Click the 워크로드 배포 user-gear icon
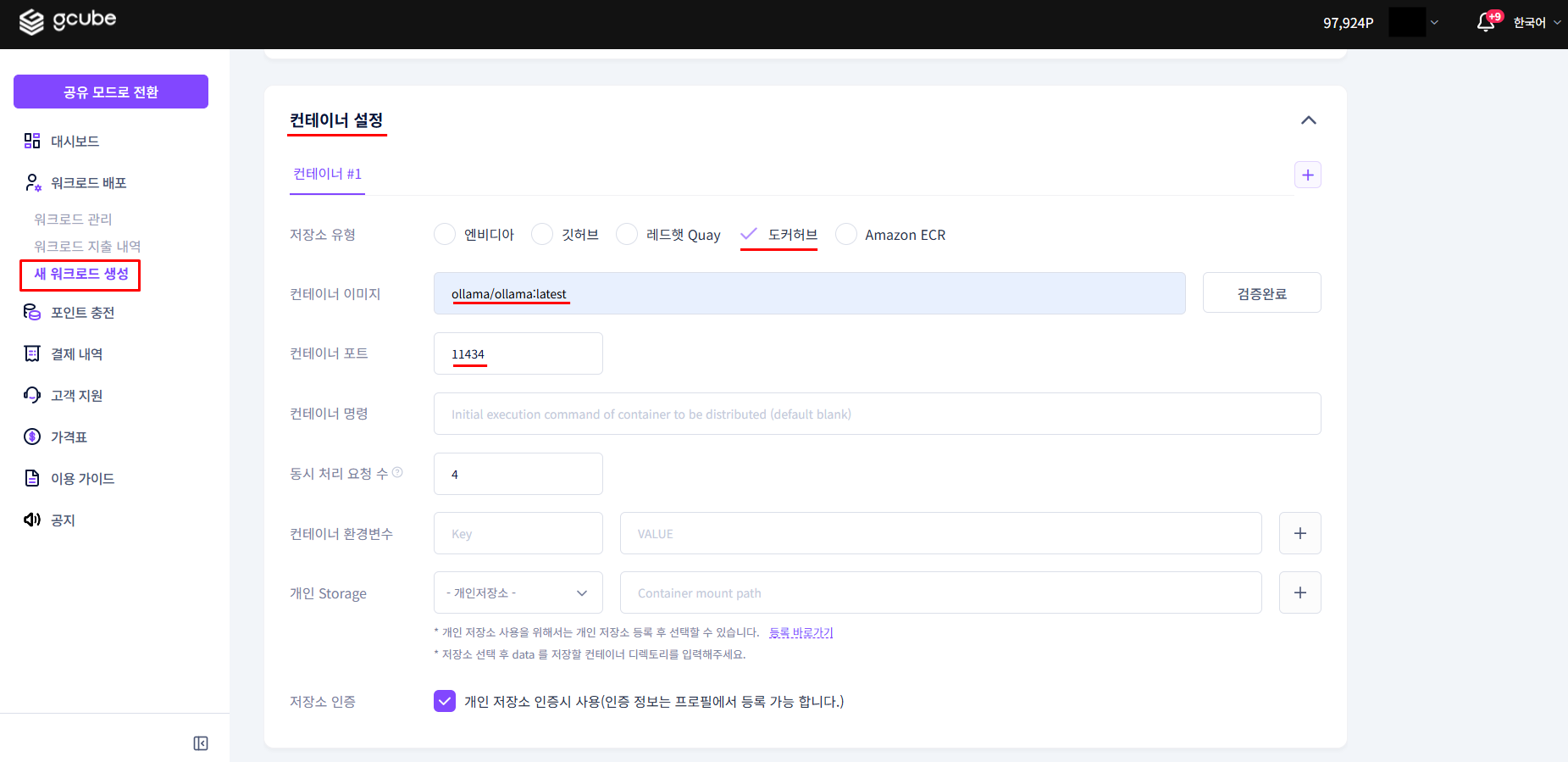The width and height of the screenshot is (1568, 762). pyautogui.click(x=32, y=182)
